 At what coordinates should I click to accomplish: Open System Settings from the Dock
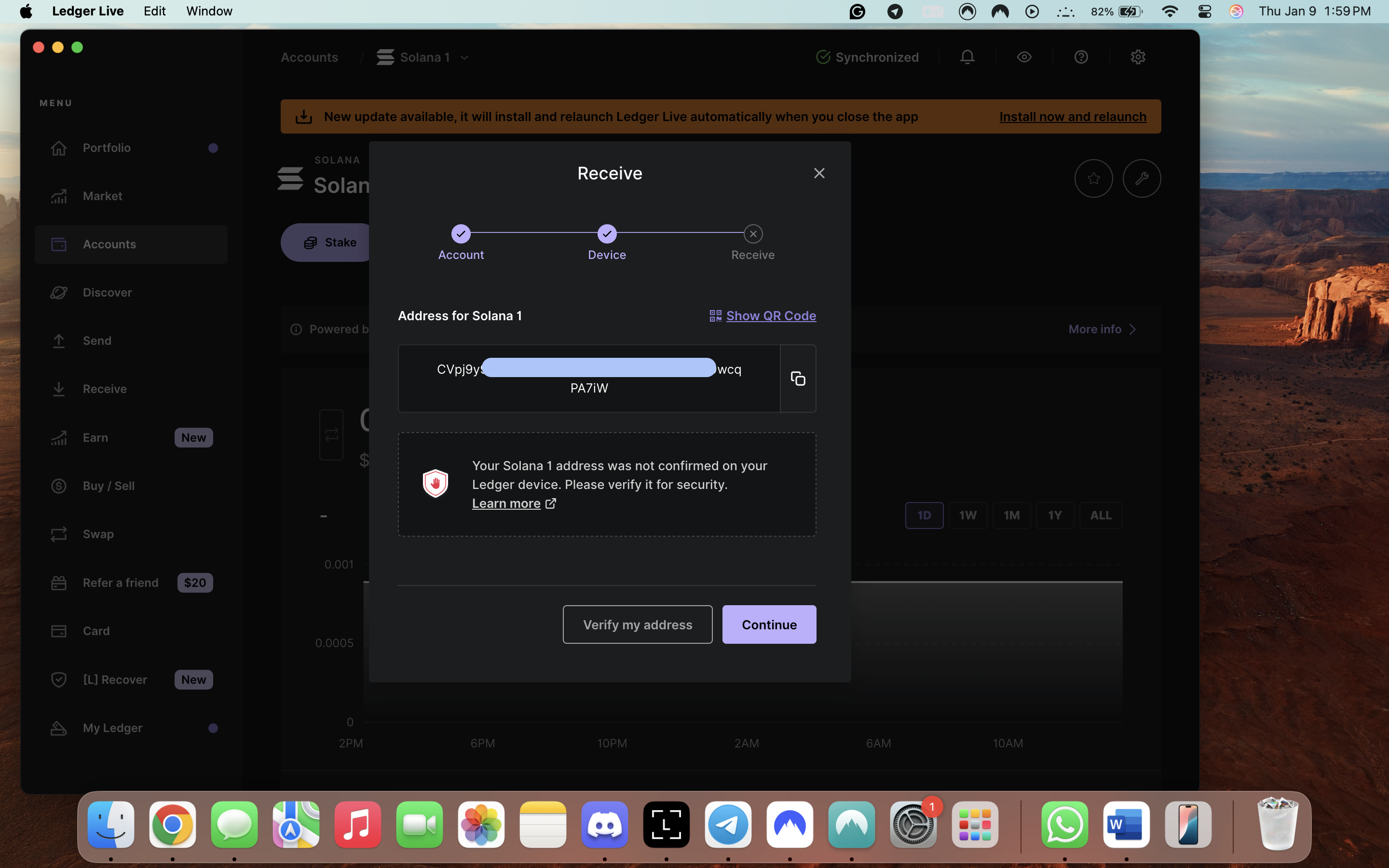pyautogui.click(x=913, y=825)
